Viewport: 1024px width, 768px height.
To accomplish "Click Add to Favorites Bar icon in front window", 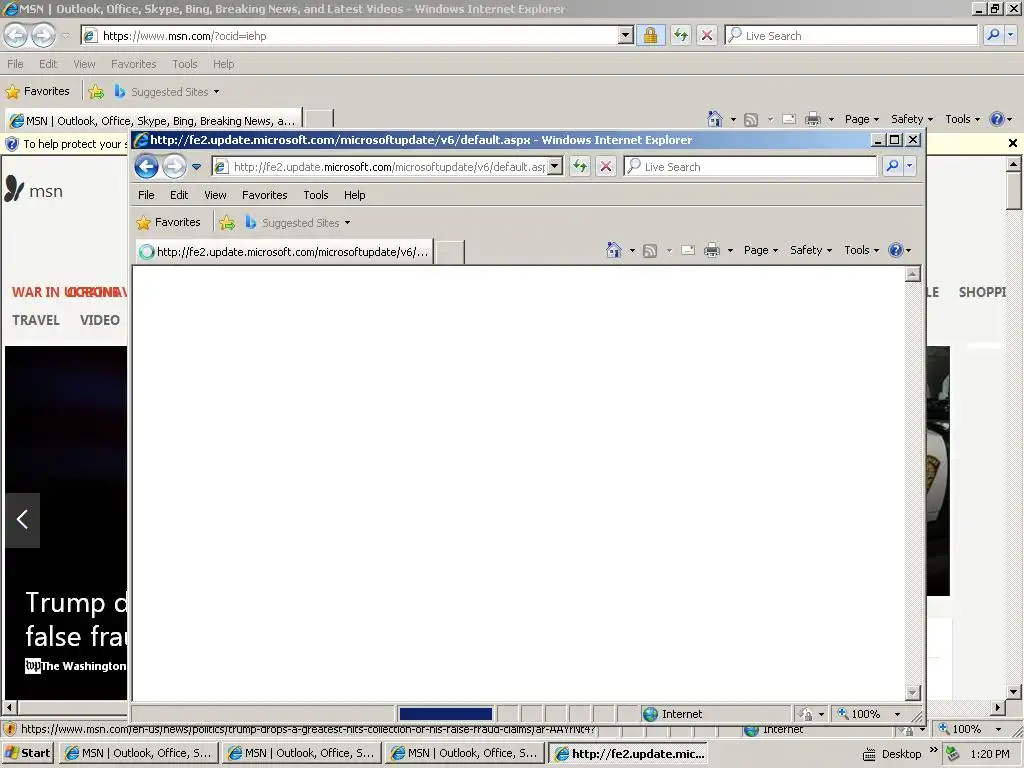I will click(x=227, y=223).
